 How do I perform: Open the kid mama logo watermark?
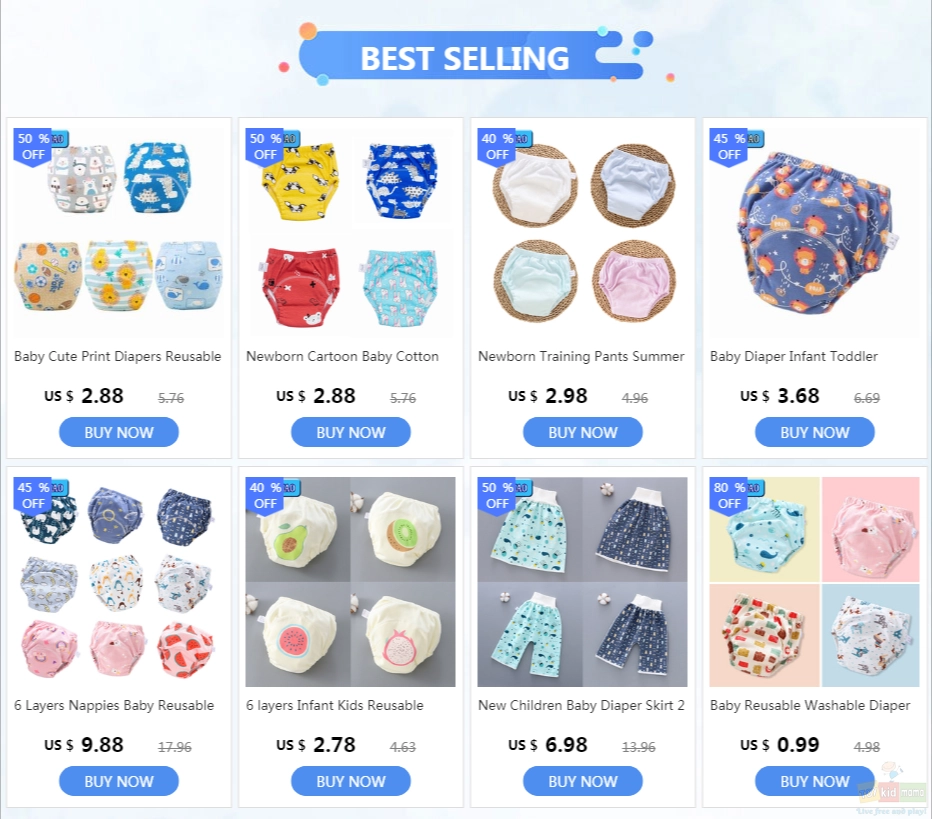click(893, 790)
